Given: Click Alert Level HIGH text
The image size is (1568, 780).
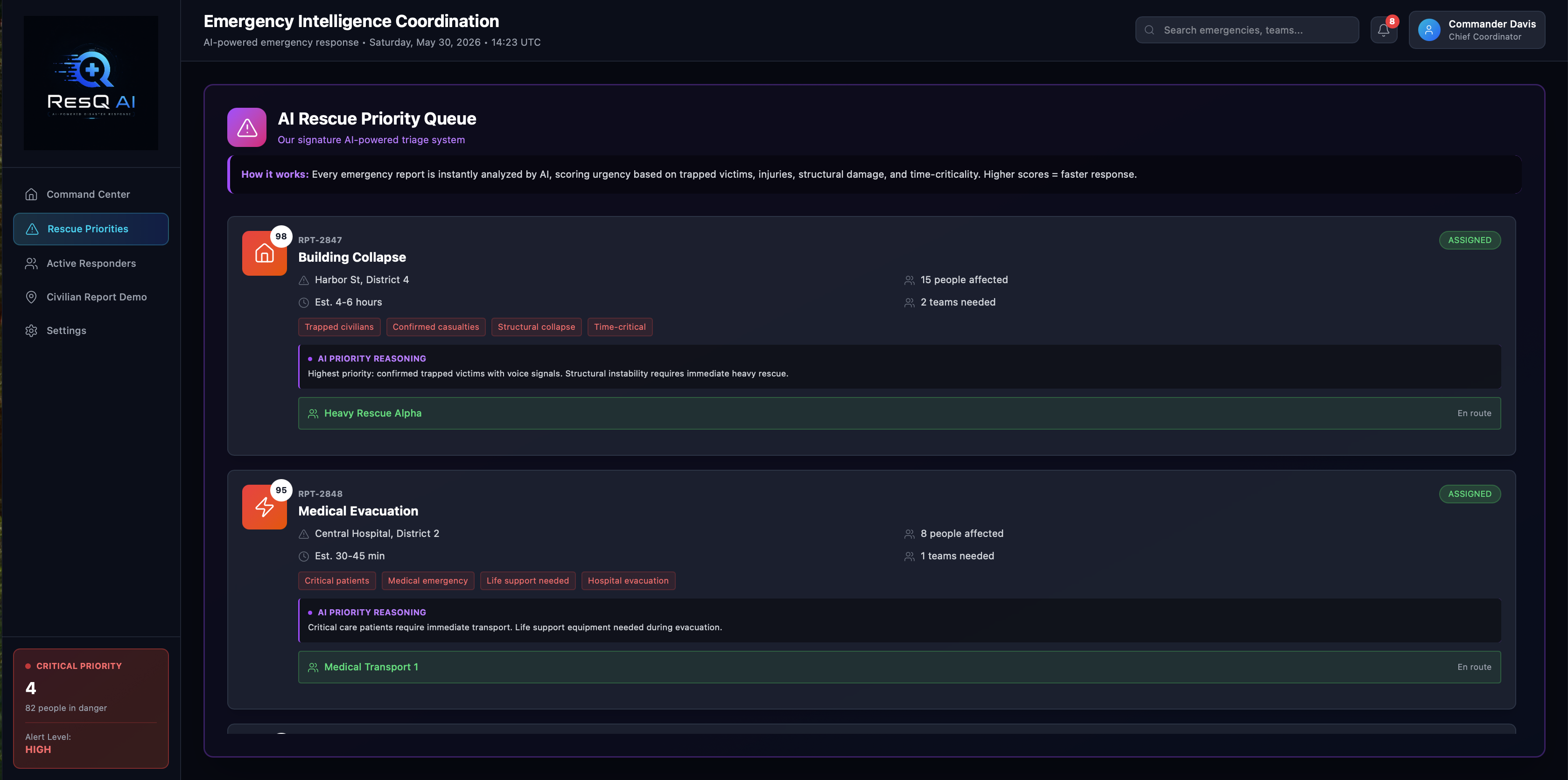Looking at the screenshot, I should point(38,750).
